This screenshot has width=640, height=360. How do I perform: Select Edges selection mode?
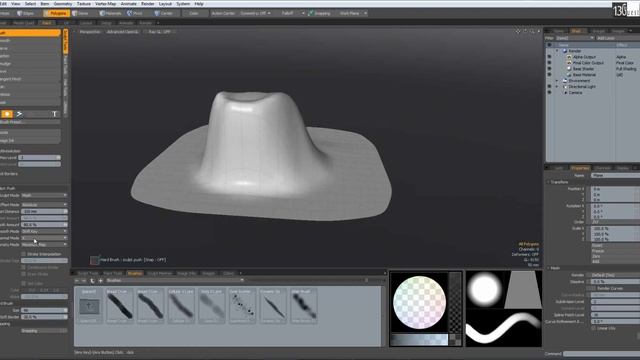coord(25,13)
